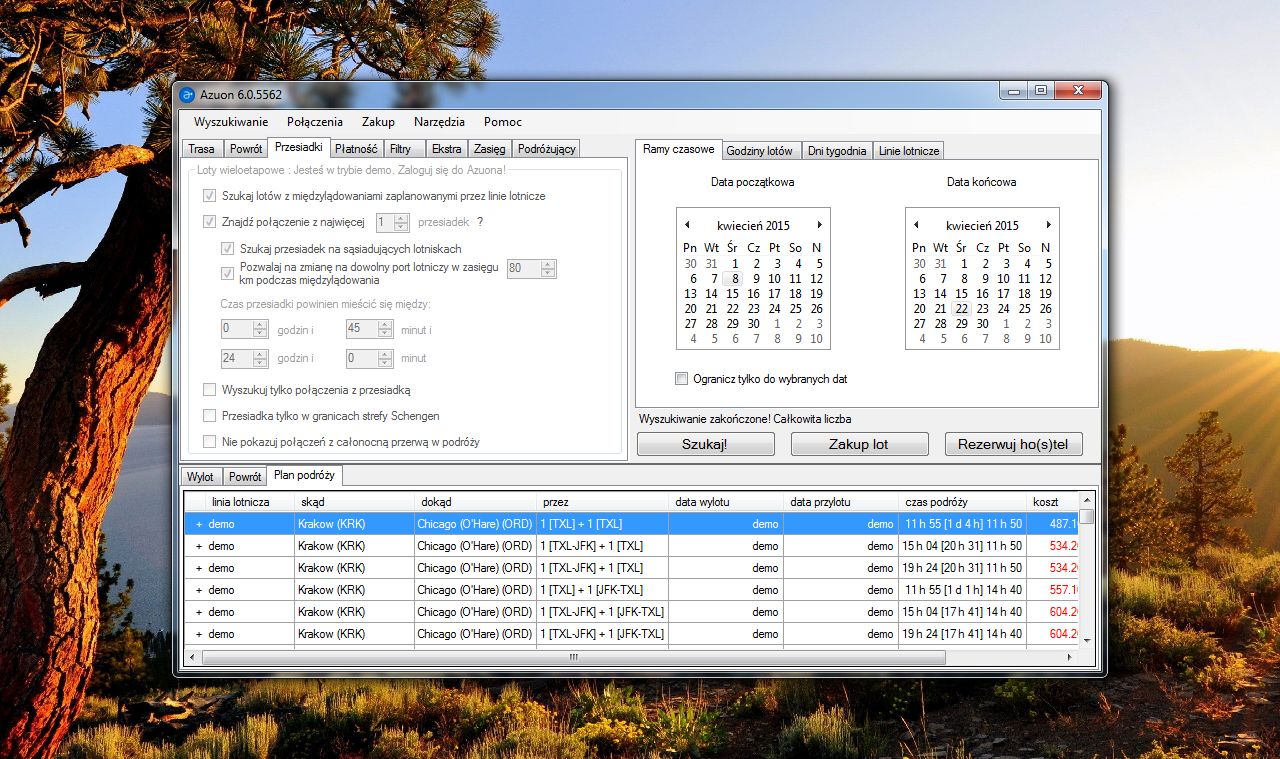Go to next month in end date calendar
Image resolution: width=1280 pixels, height=759 pixels.
1049,225
